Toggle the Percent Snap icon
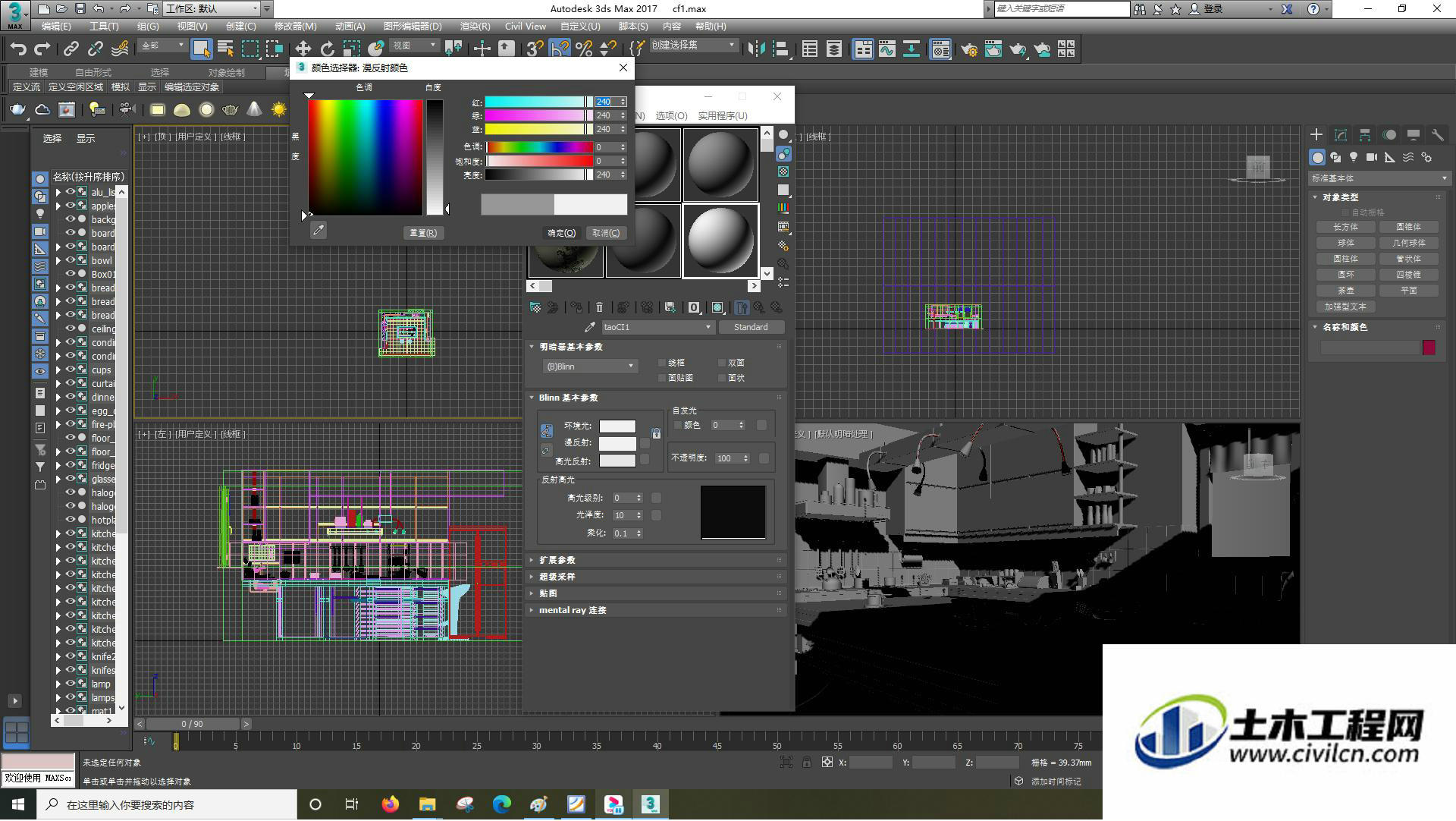 [x=584, y=49]
